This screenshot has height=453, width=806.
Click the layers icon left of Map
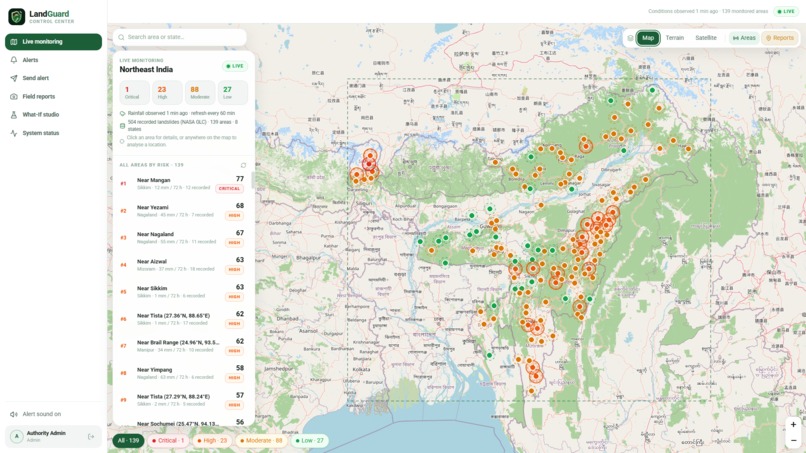coord(630,38)
